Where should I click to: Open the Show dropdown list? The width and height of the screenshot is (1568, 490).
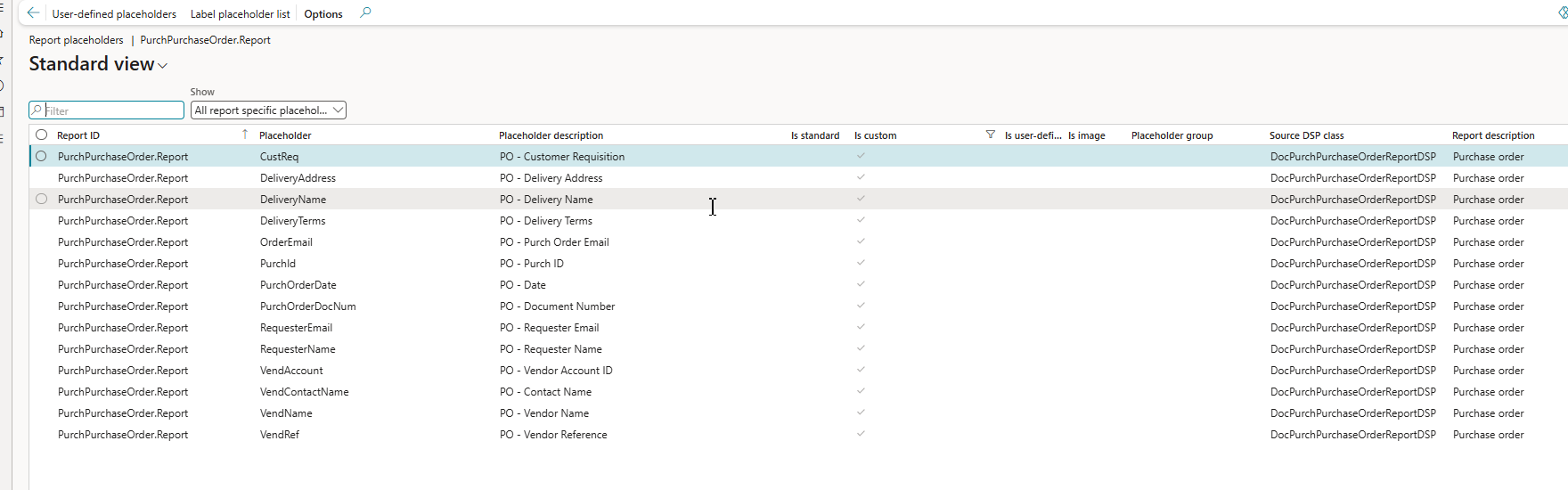[268, 110]
